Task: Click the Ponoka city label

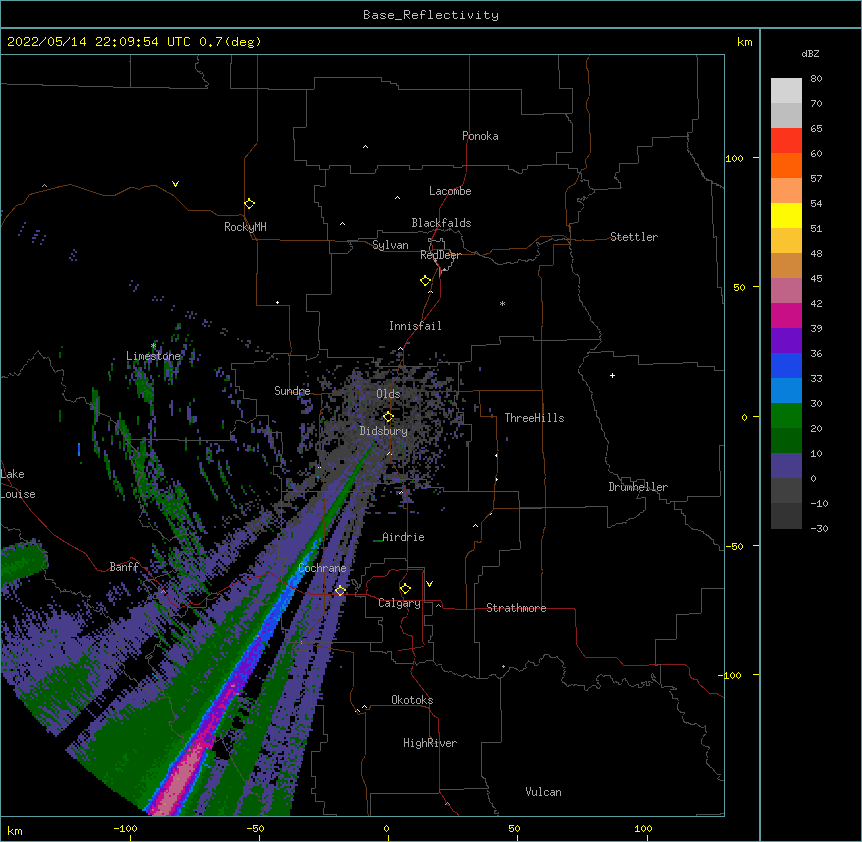Action: click(480, 136)
